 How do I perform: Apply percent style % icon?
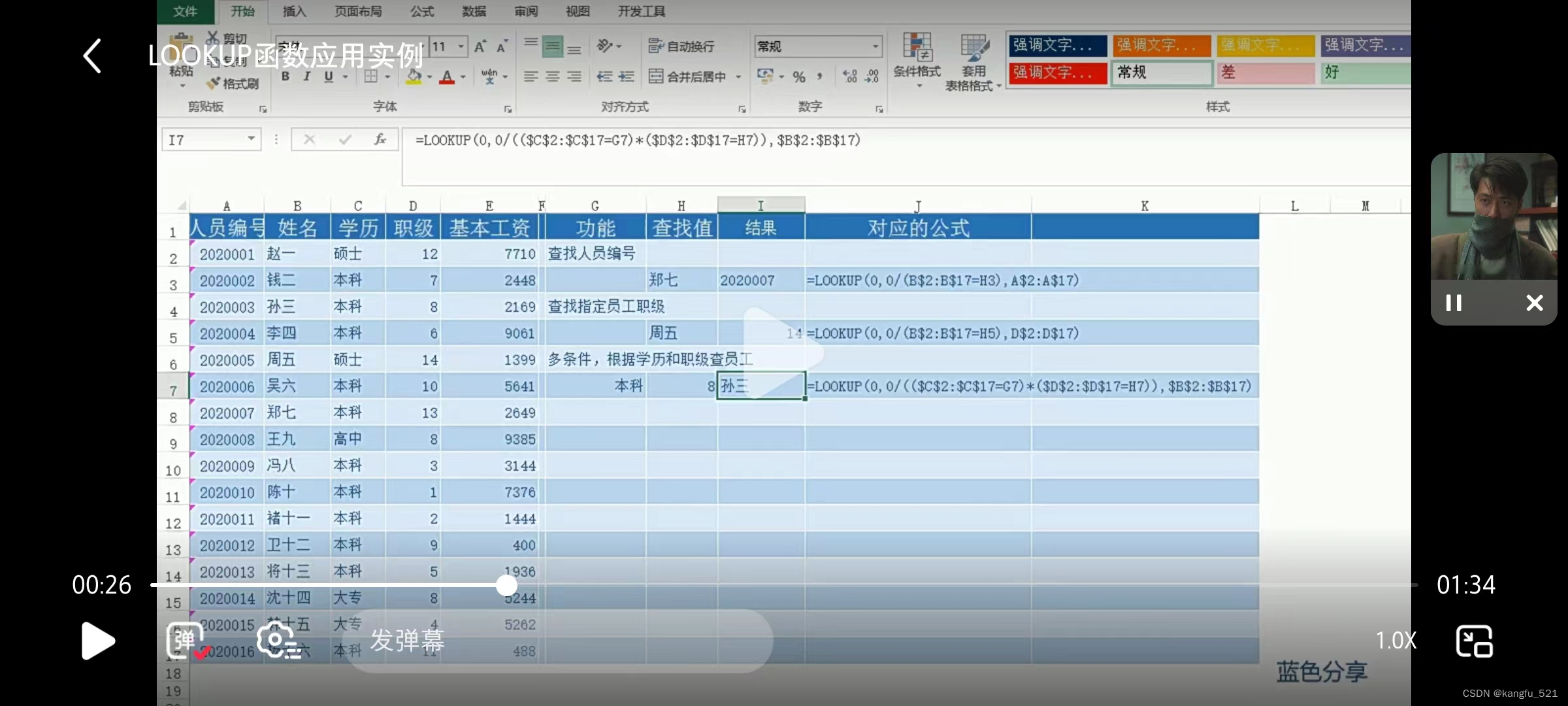pos(799,76)
